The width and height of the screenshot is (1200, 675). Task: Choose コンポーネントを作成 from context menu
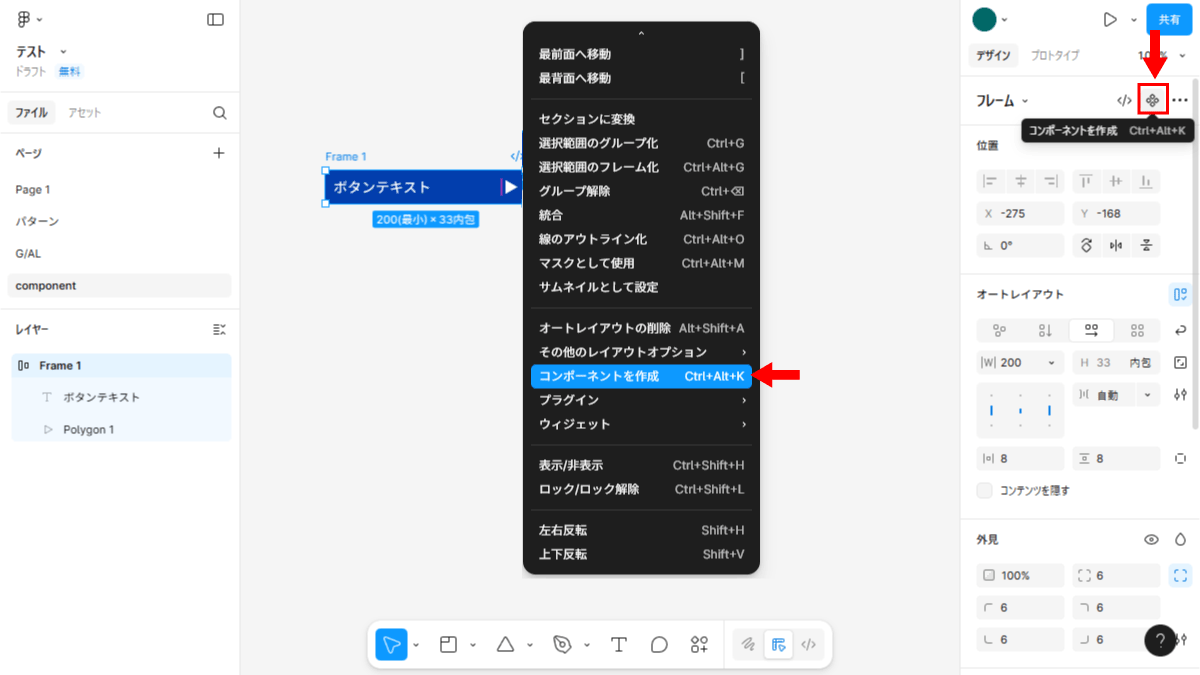640,376
